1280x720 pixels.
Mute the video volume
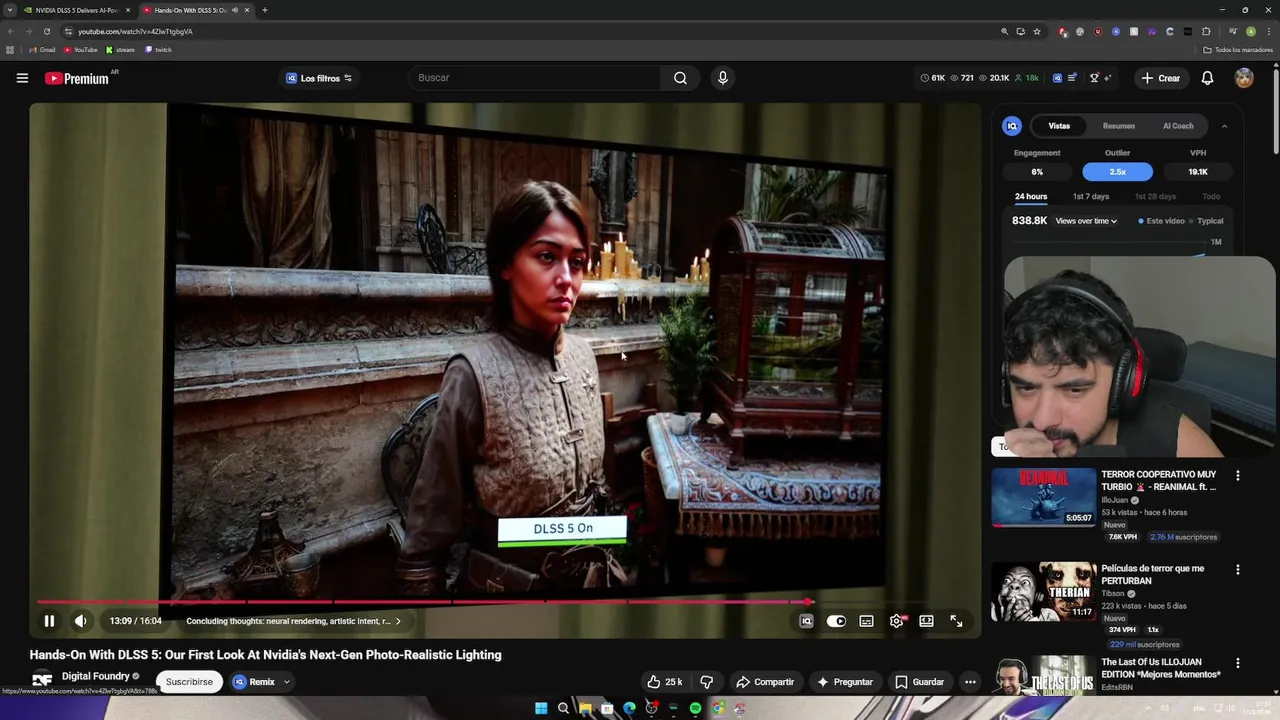tap(81, 621)
